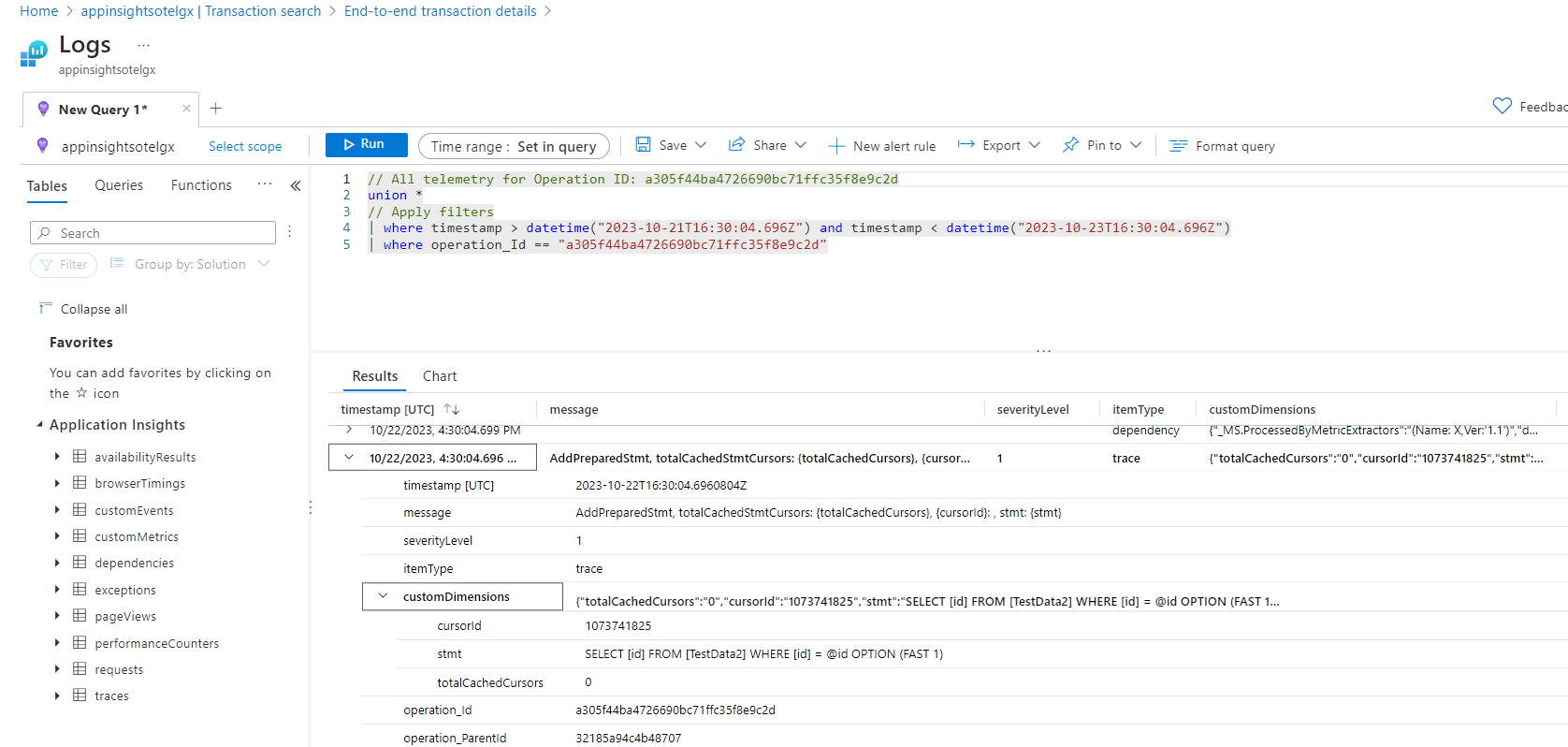Click the Pin to pushpin icon
1568x747 pixels.
pyautogui.click(x=1071, y=145)
